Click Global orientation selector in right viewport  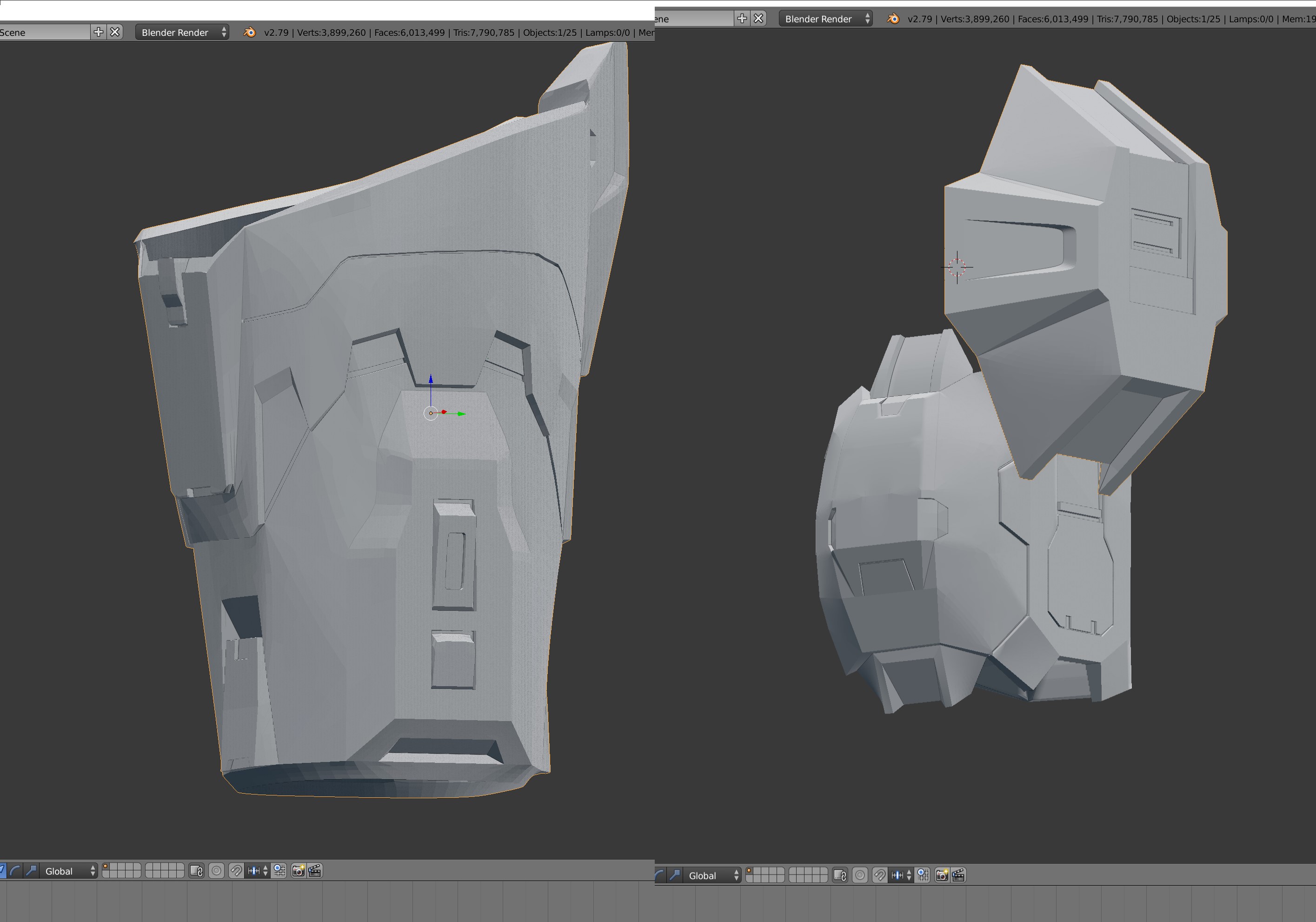[x=712, y=875]
